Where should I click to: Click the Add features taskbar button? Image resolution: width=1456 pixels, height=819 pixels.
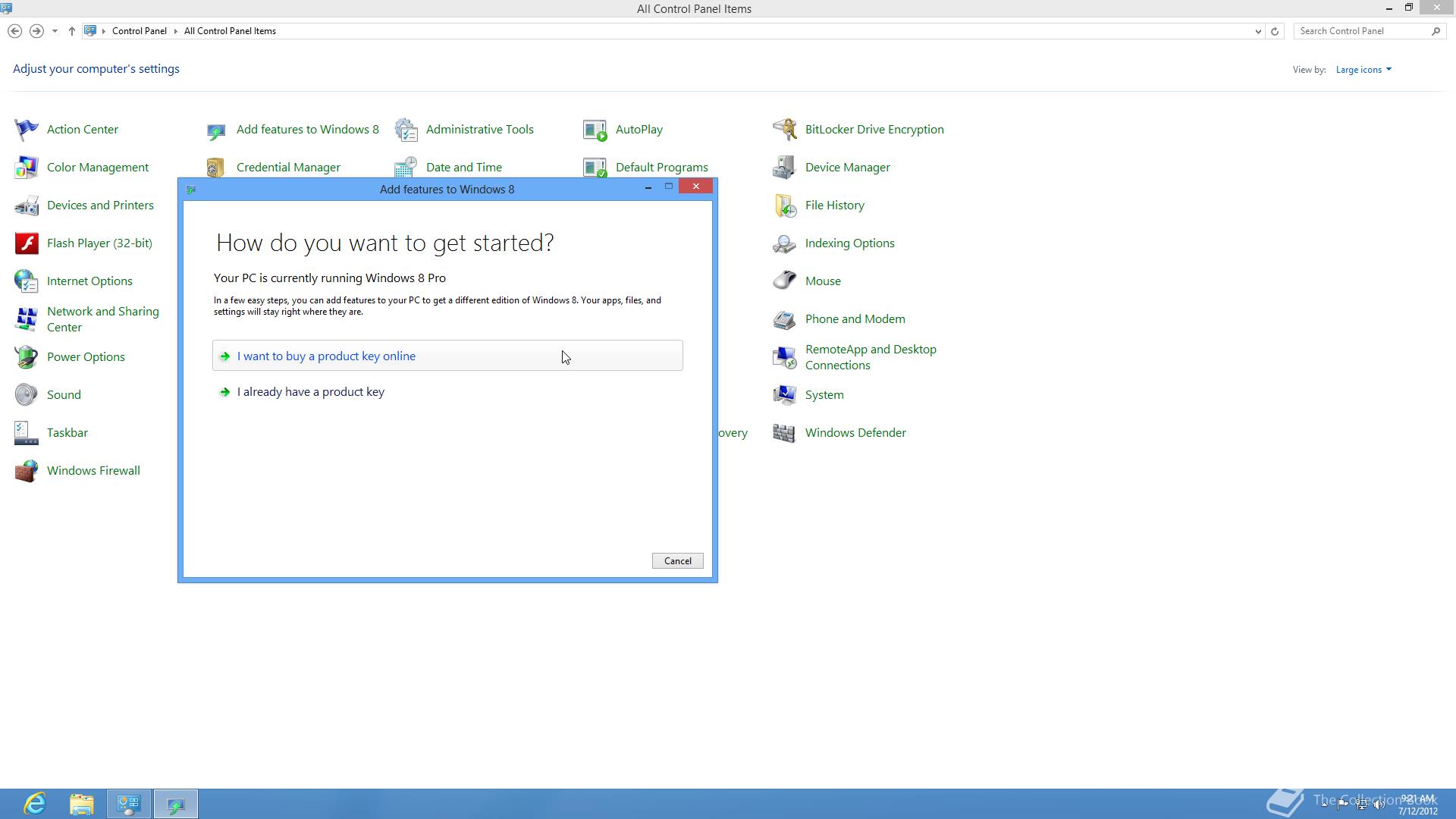pos(176,804)
